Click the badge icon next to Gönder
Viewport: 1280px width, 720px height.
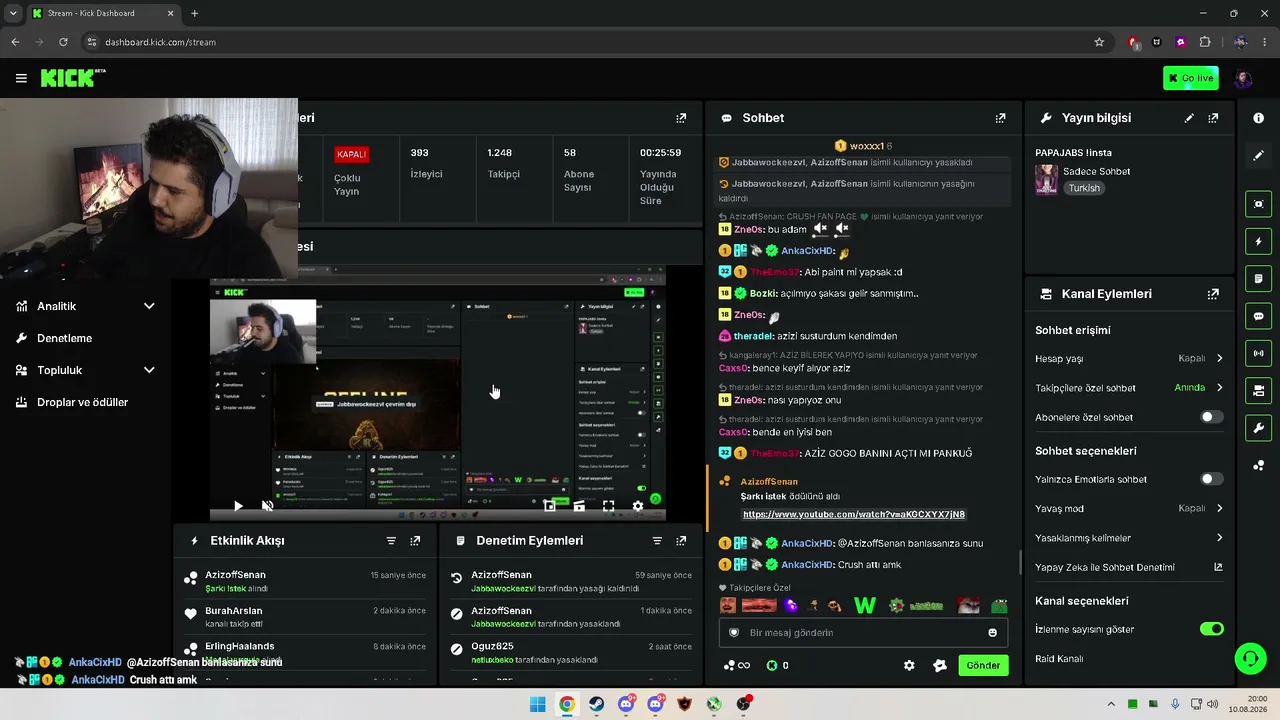(x=940, y=666)
